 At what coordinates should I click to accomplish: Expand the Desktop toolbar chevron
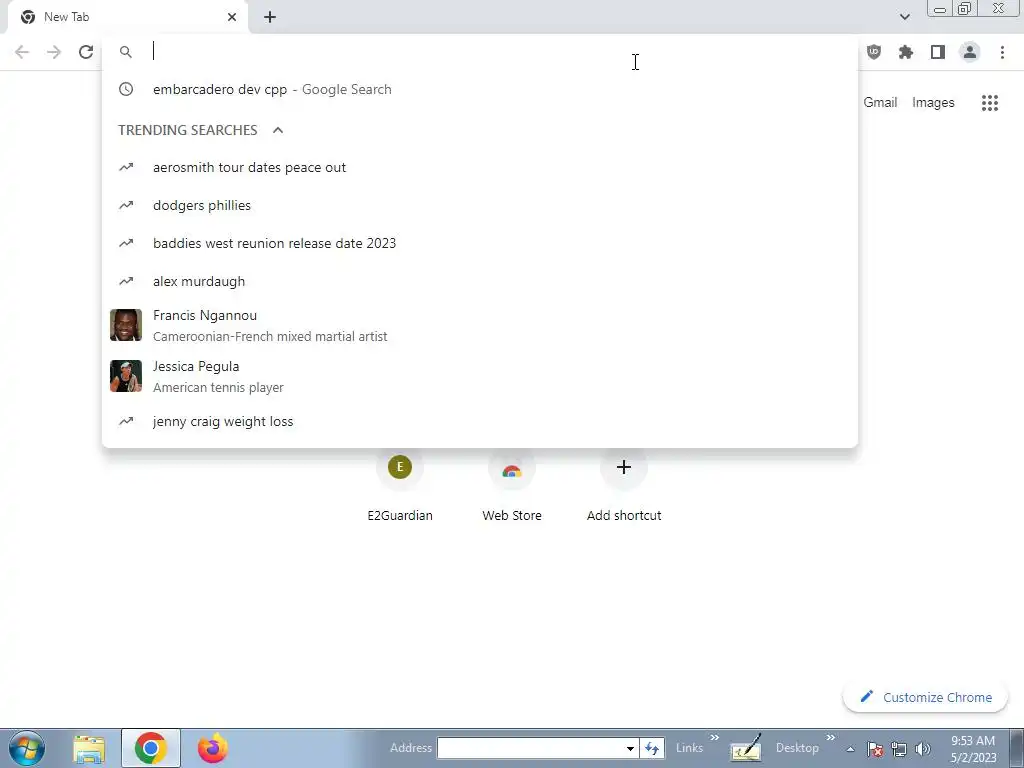coord(831,738)
